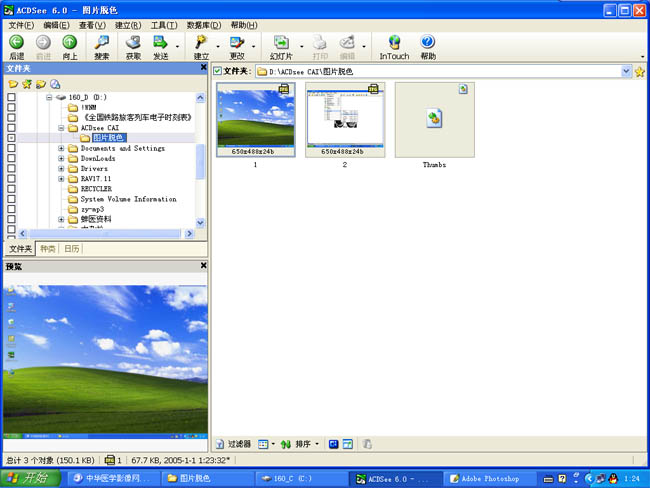The width and height of the screenshot is (650, 488).
Task: Click the folder tree horizontal scrollbar
Action: pyautogui.click(x=106, y=234)
